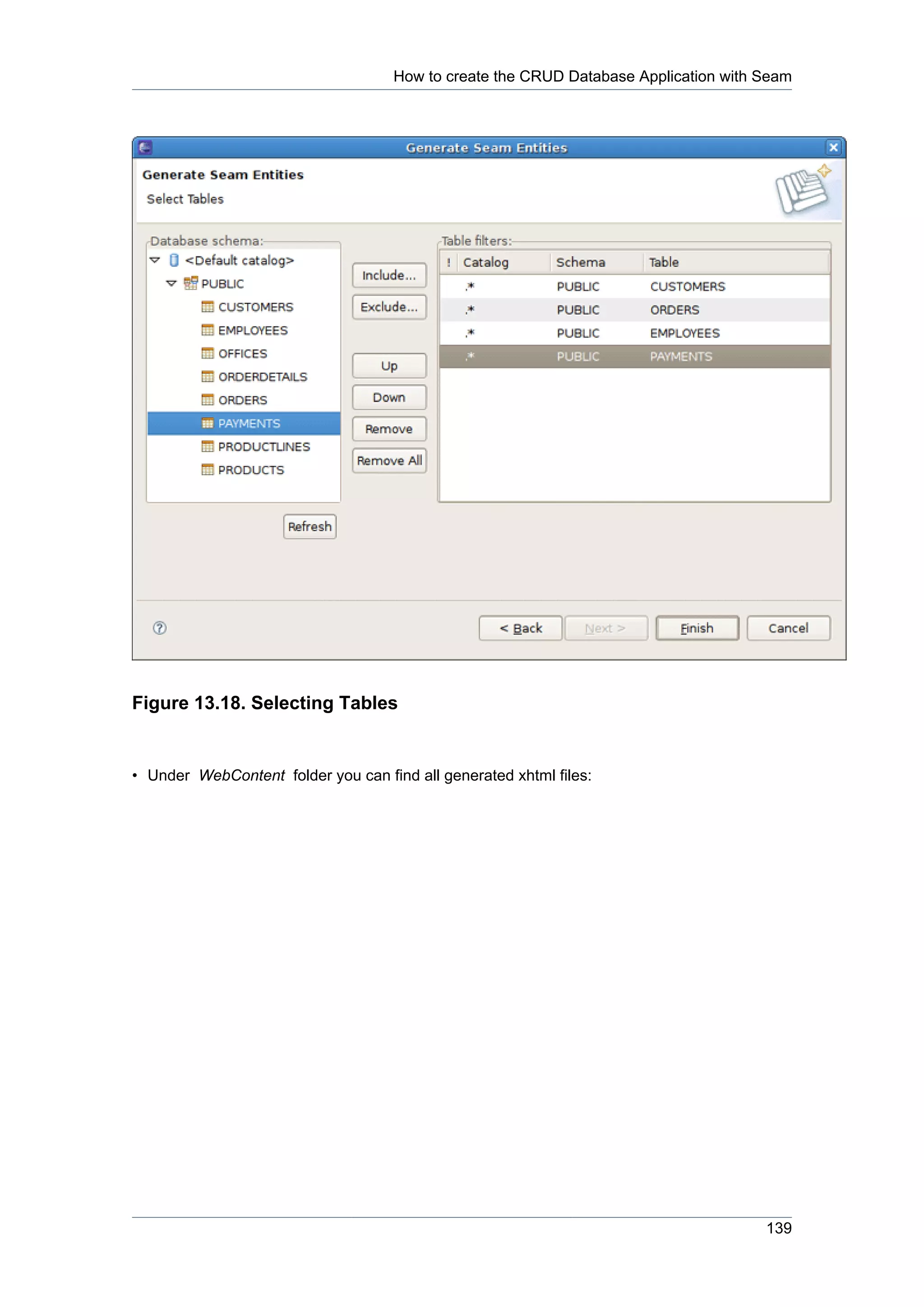Select ORDERDETAILS in schema tree
The width and height of the screenshot is (924, 1307).
263,377
